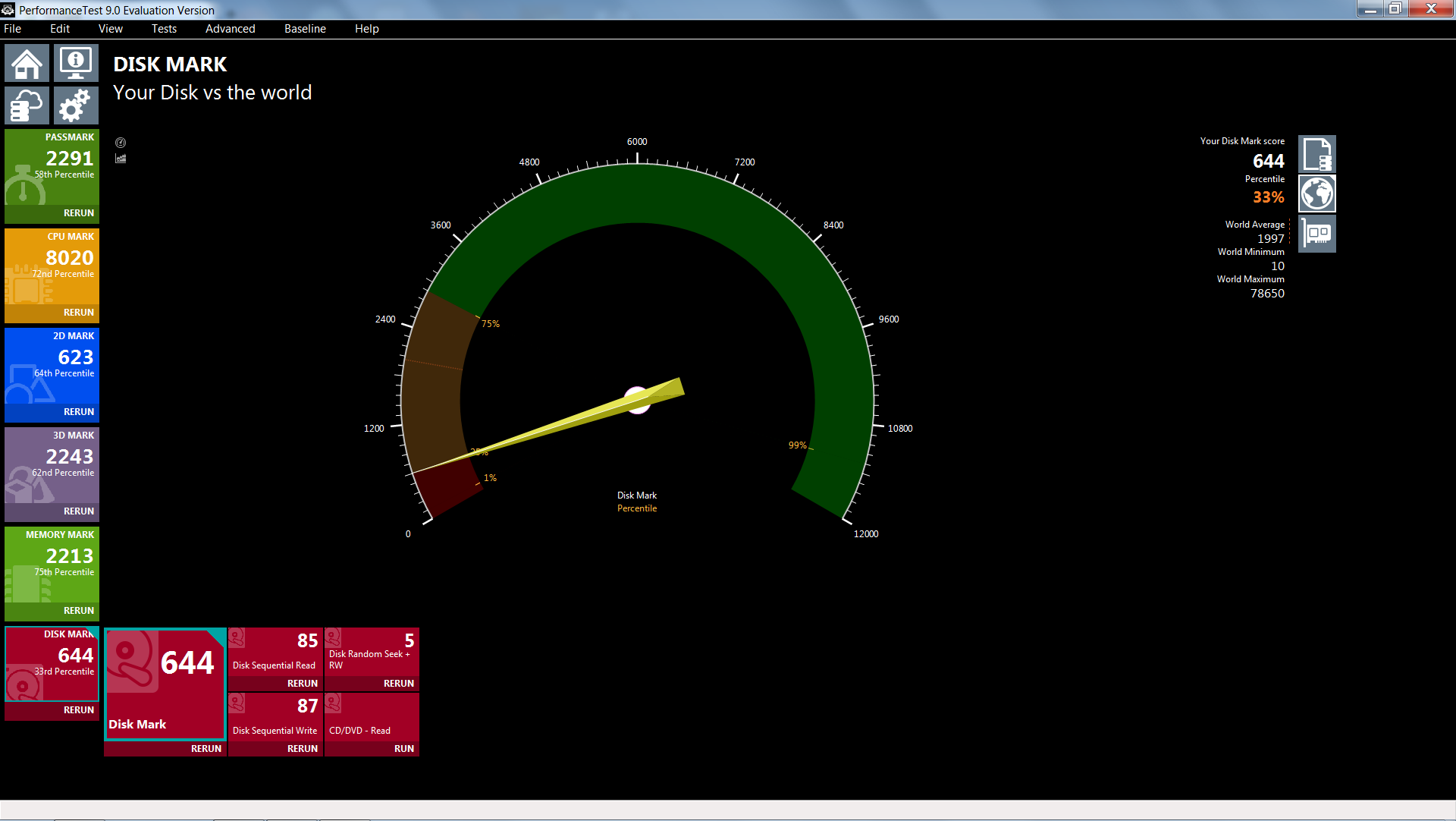Click the 12000 gauge scale label

click(x=866, y=534)
